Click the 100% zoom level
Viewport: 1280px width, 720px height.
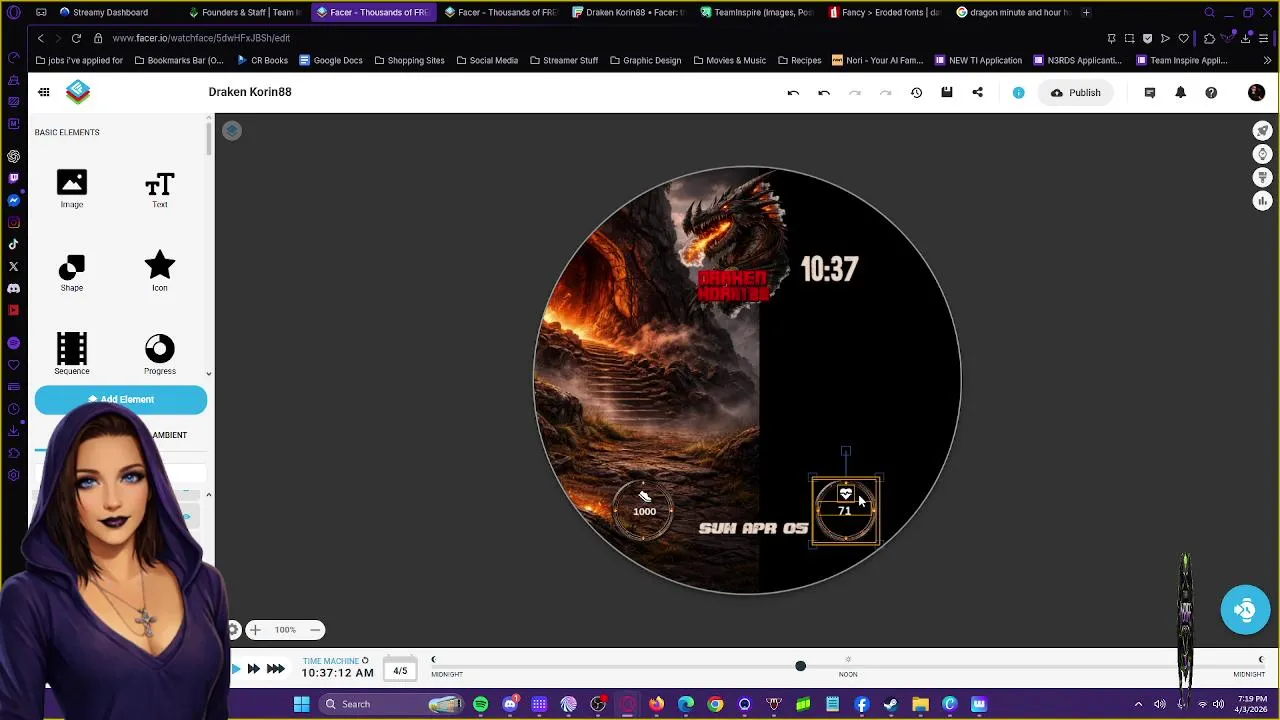(285, 630)
